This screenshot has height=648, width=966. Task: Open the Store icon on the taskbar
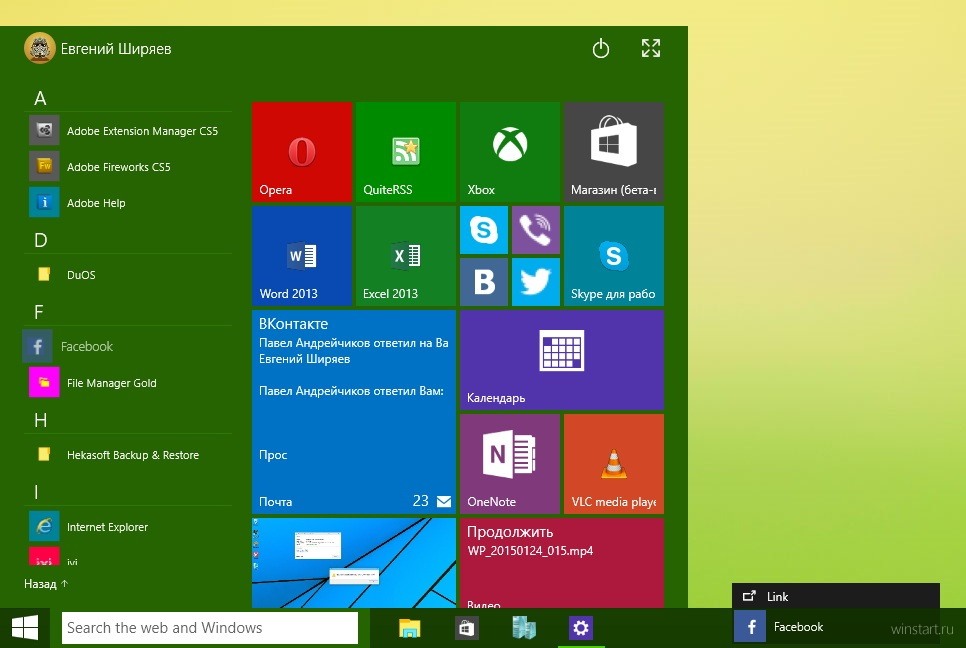(466, 628)
